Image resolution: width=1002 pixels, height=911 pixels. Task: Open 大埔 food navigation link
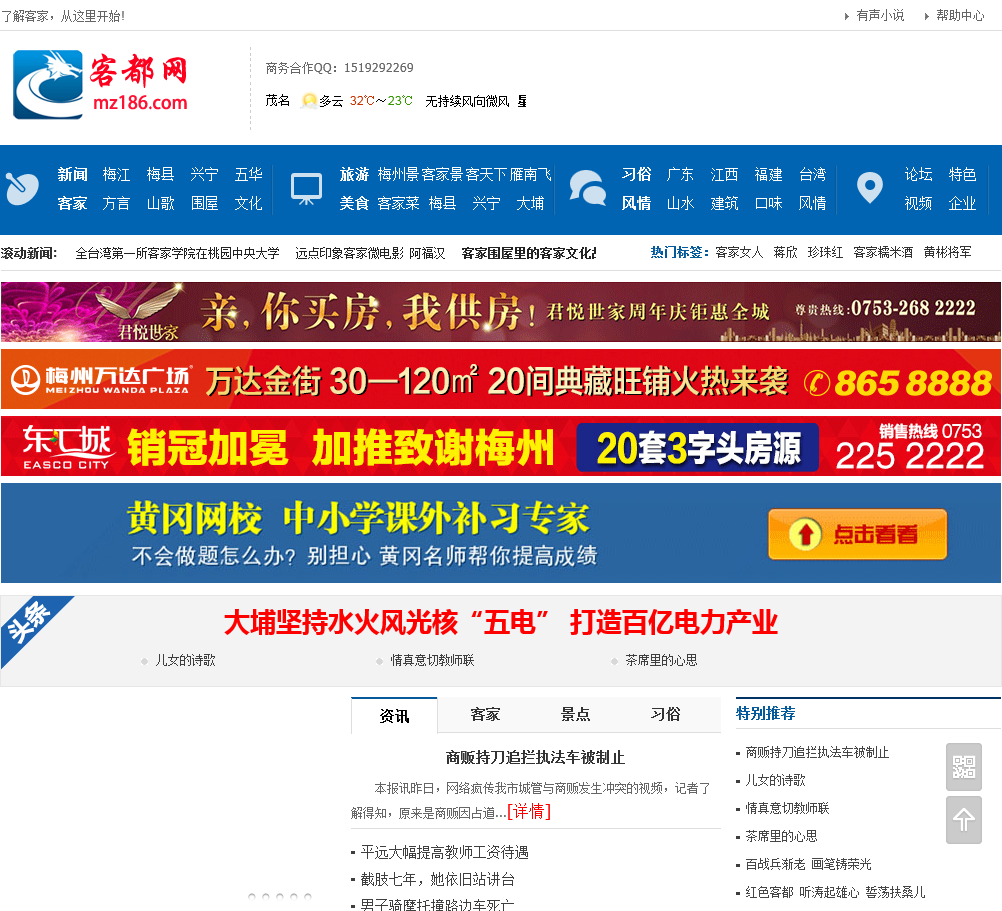click(530, 203)
